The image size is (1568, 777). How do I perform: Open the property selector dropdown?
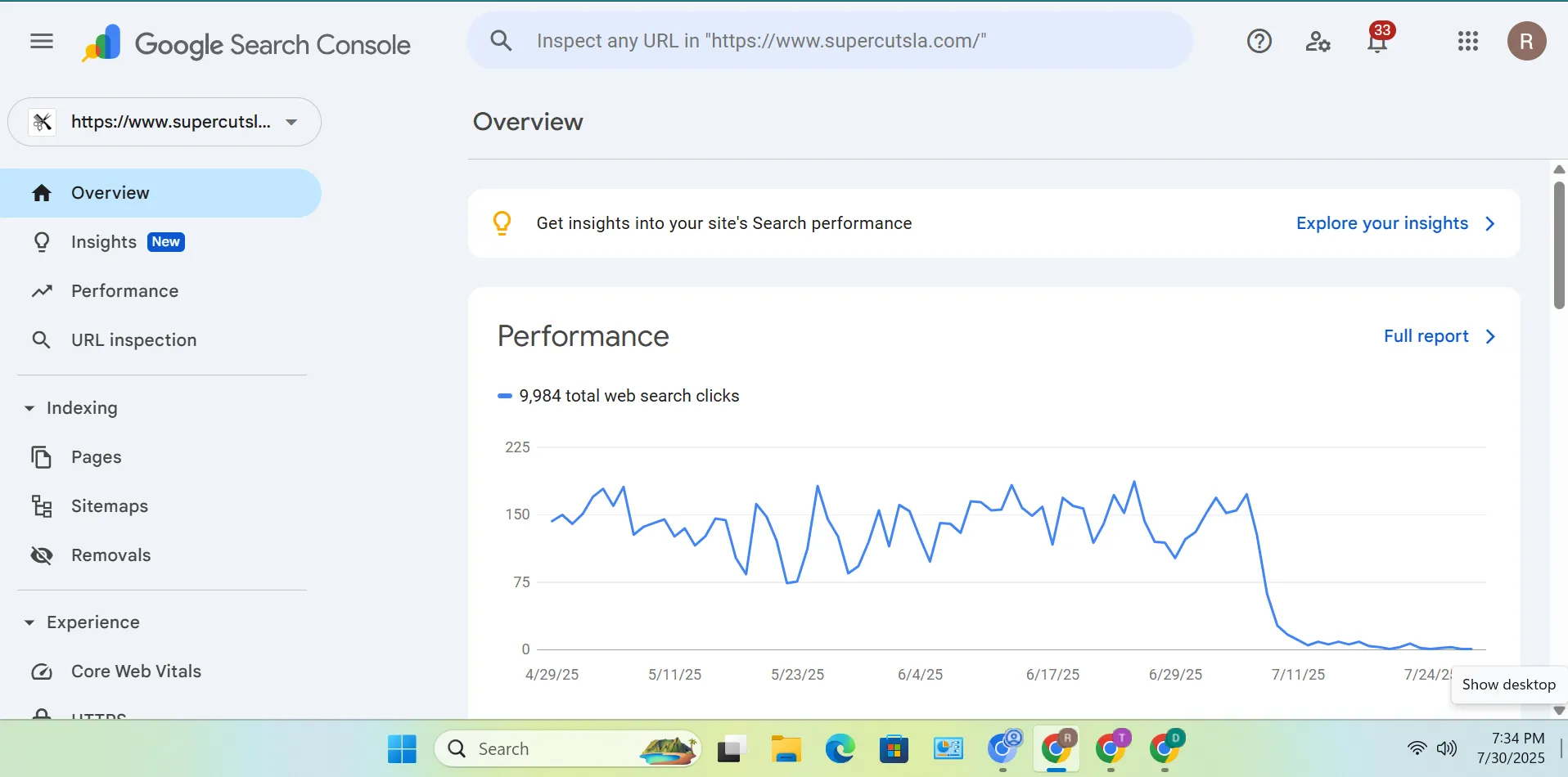[x=164, y=122]
